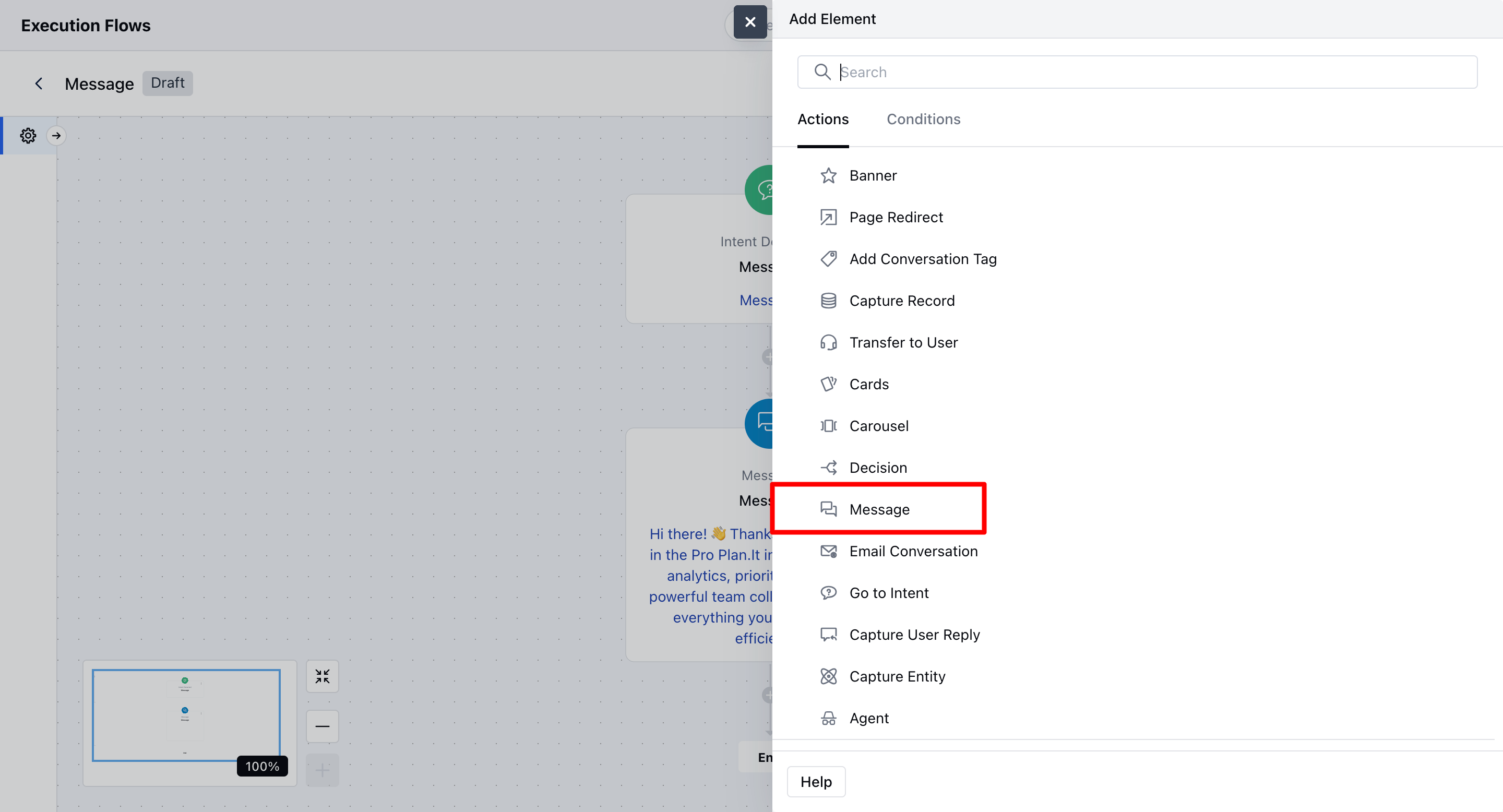Close the Add Element panel
Viewport: 1503px width, 812px height.
click(750, 22)
